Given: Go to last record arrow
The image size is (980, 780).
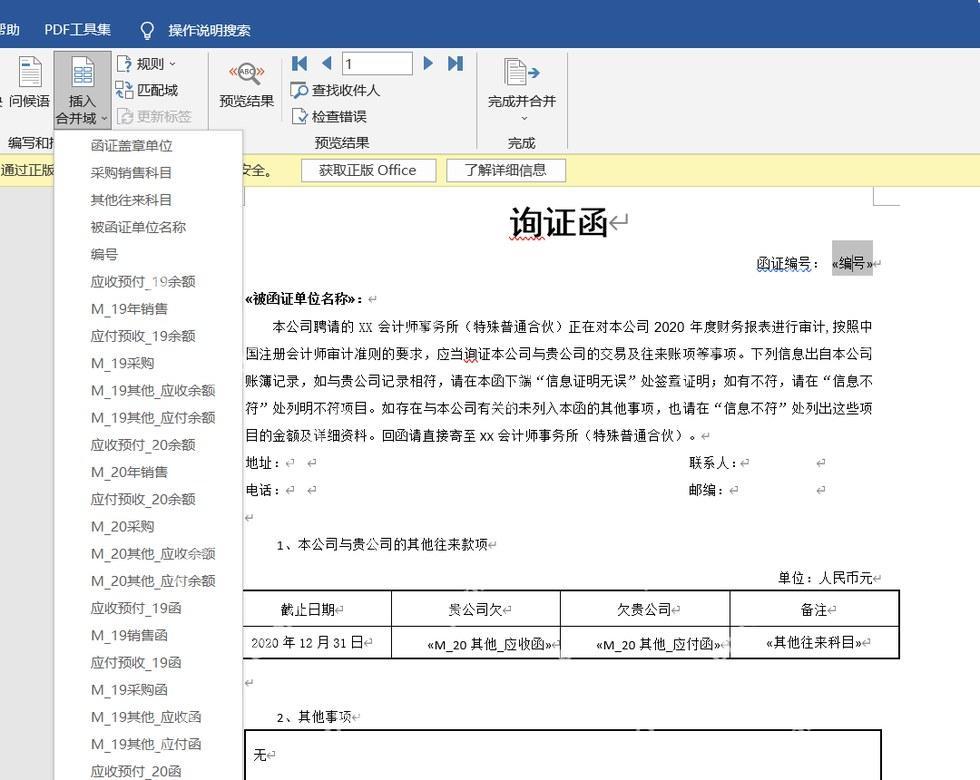Looking at the screenshot, I should pyautogui.click(x=455, y=63).
